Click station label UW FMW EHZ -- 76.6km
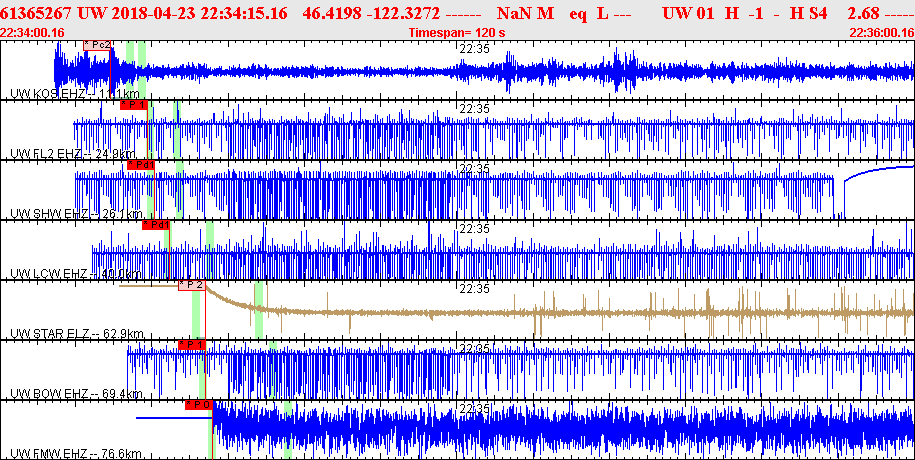The height and width of the screenshot is (460, 915). click(x=76, y=454)
